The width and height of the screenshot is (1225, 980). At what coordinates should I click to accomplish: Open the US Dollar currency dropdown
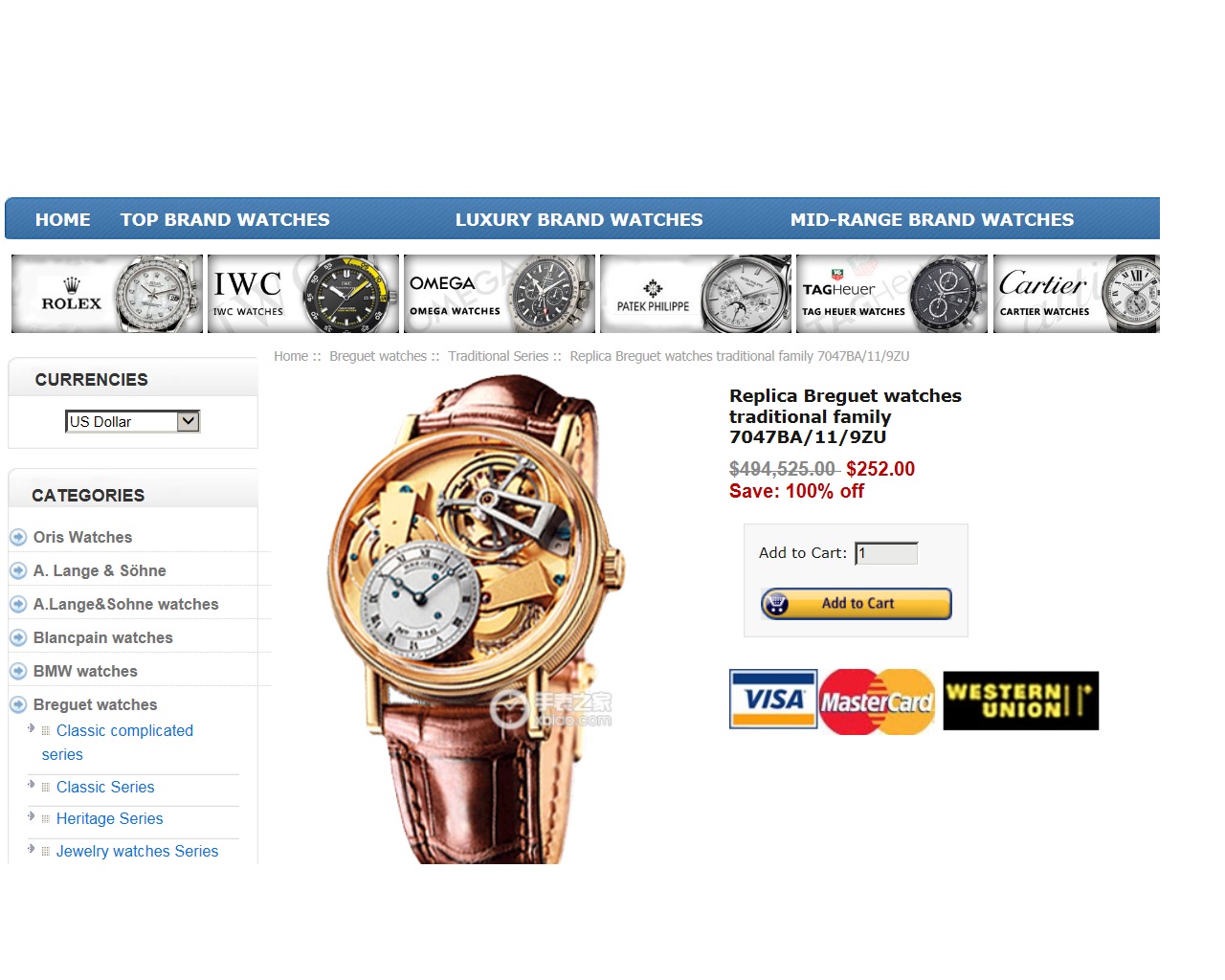(133, 421)
